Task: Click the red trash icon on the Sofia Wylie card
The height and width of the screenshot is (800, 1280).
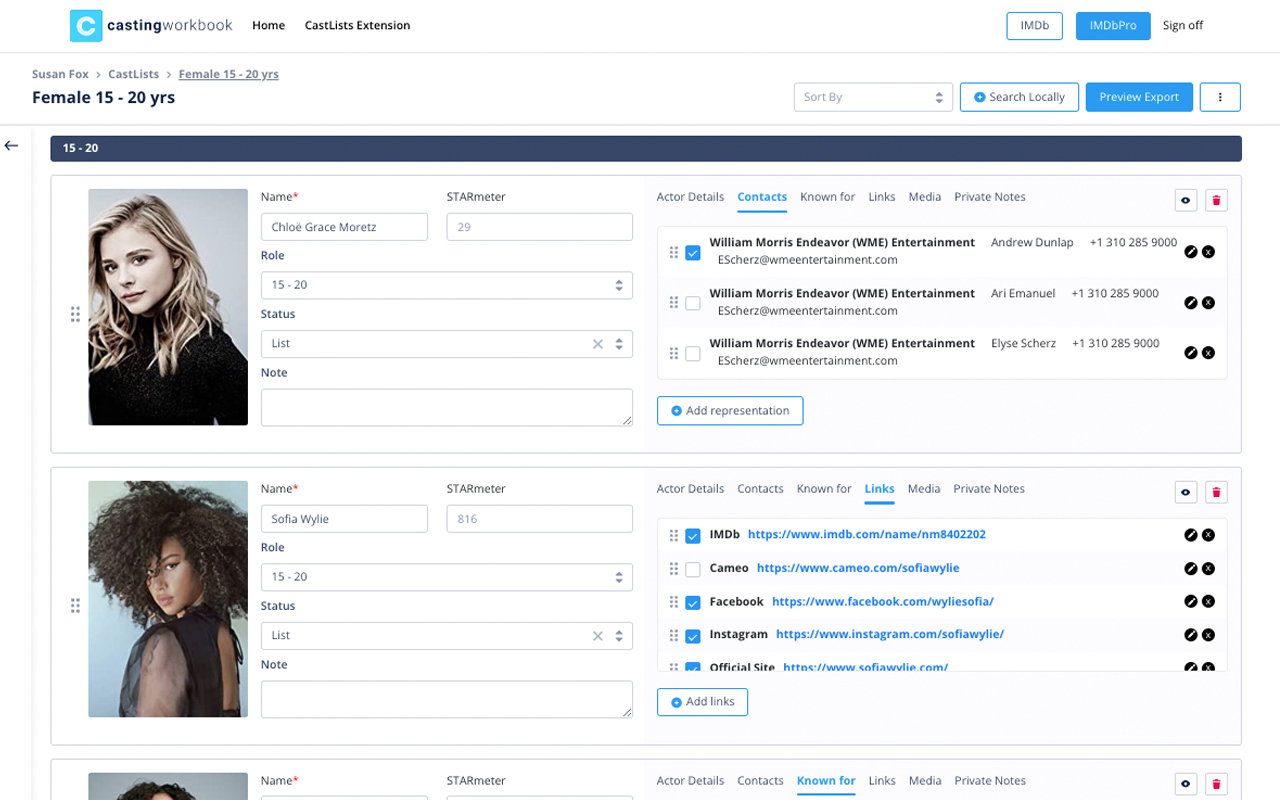Action: click(1216, 493)
